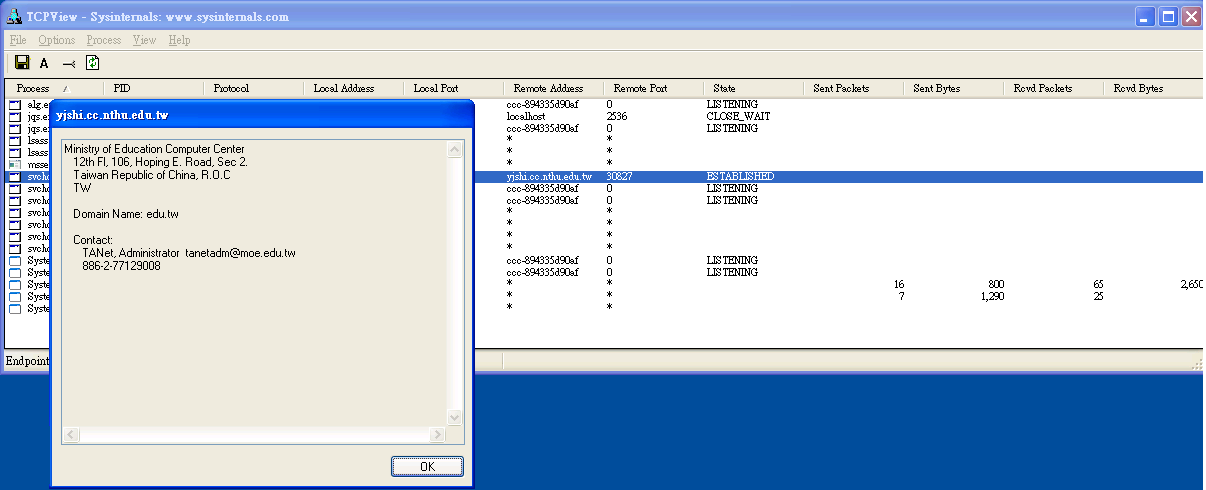Click the Save floppy disk toolbar icon

point(22,63)
